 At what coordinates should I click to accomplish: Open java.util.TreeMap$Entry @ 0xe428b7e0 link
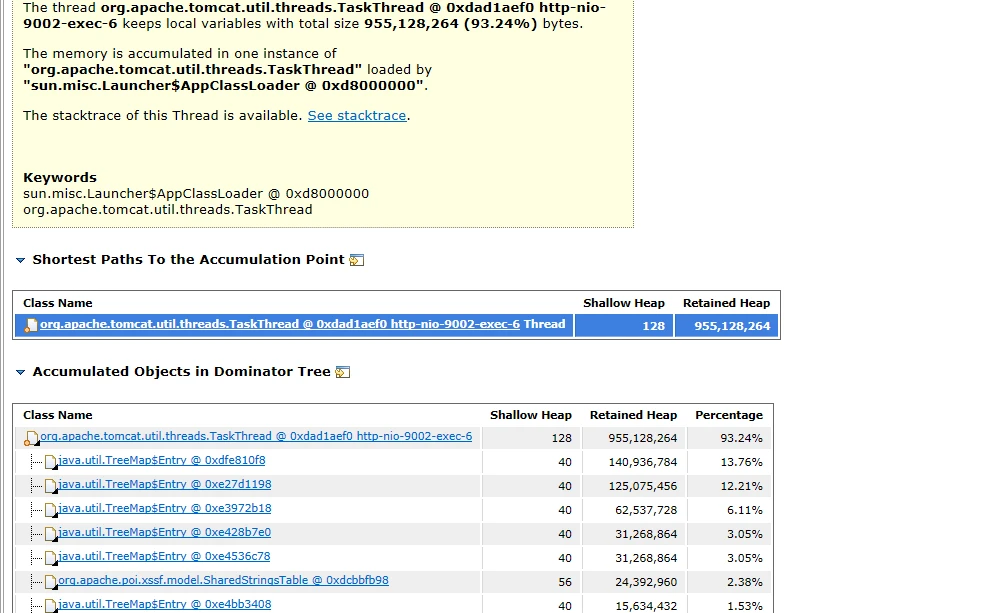(x=165, y=532)
